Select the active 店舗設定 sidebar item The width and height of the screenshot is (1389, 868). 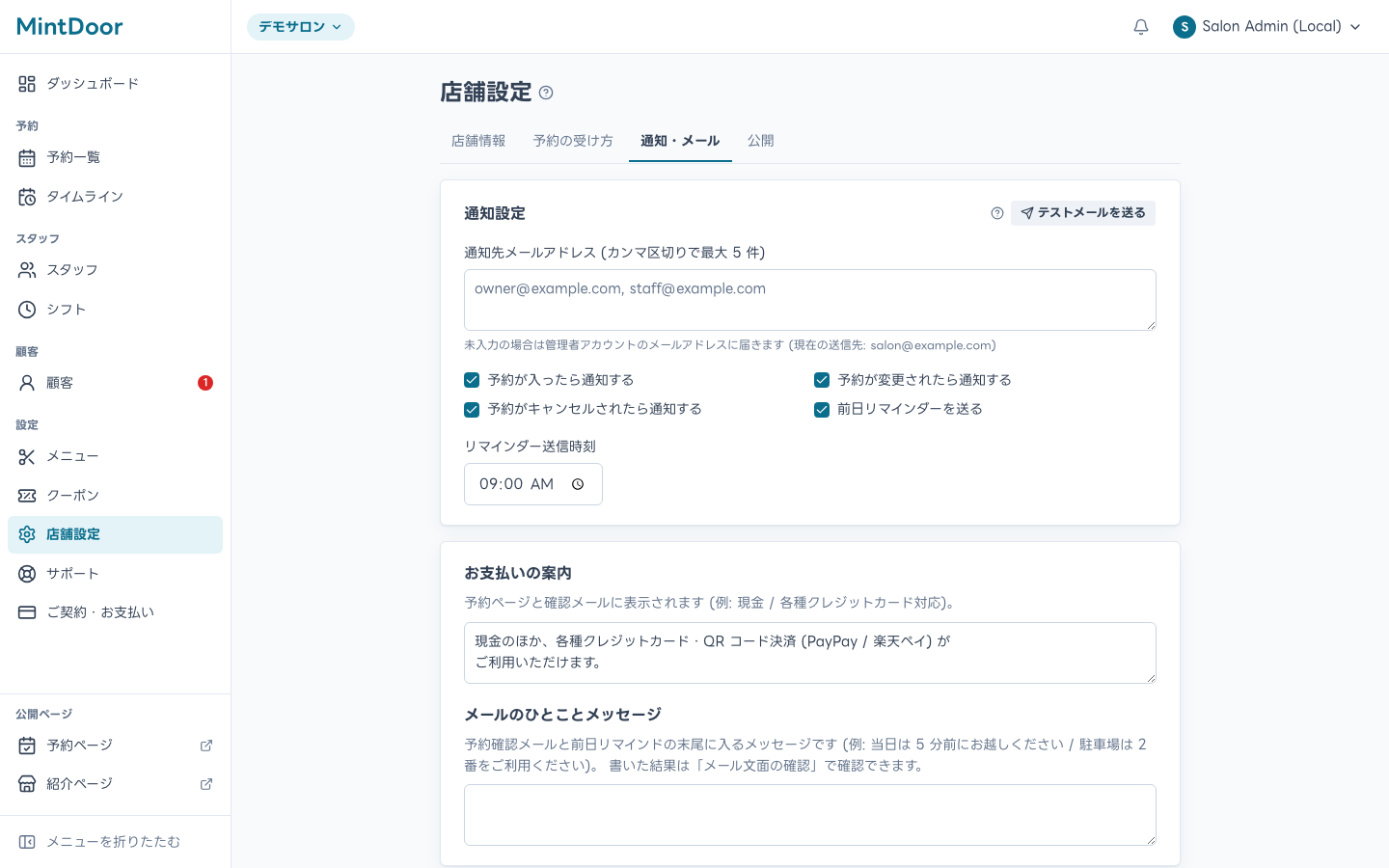click(115, 534)
